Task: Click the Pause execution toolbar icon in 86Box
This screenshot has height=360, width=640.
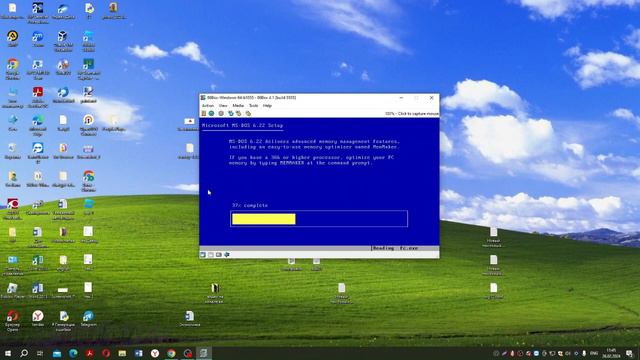Action: (x=204, y=113)
